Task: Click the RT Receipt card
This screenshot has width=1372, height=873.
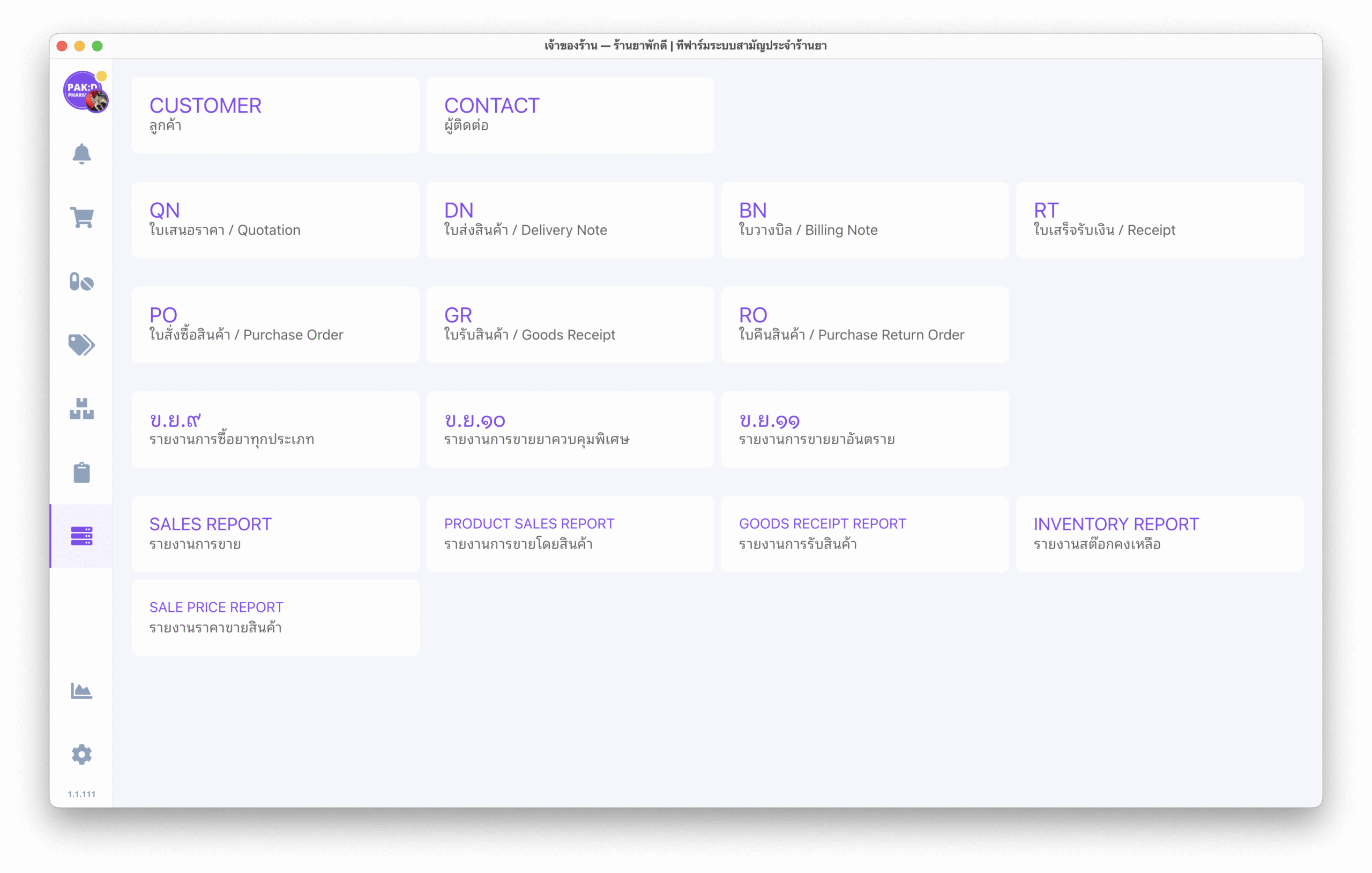Action: [1159, 220]
